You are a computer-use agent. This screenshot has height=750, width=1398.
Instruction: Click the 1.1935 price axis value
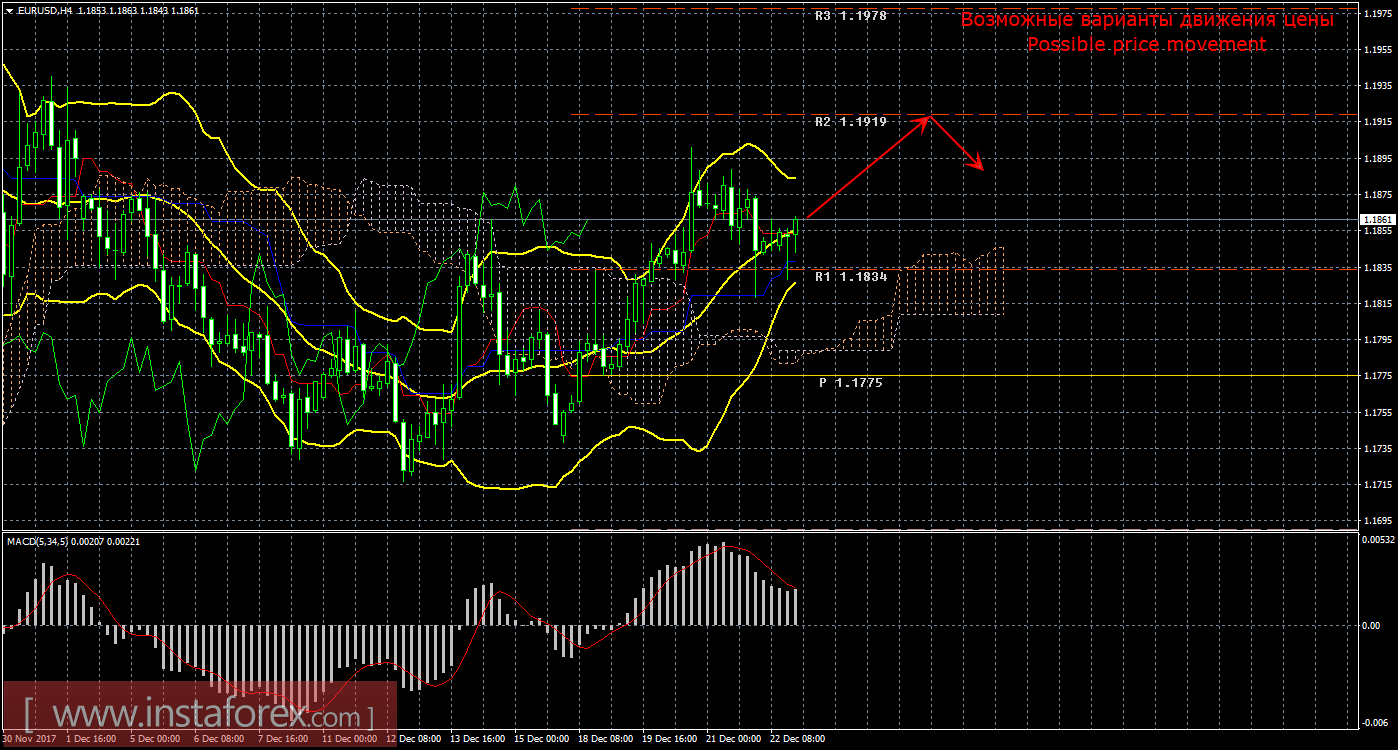tap(1377, 86)
